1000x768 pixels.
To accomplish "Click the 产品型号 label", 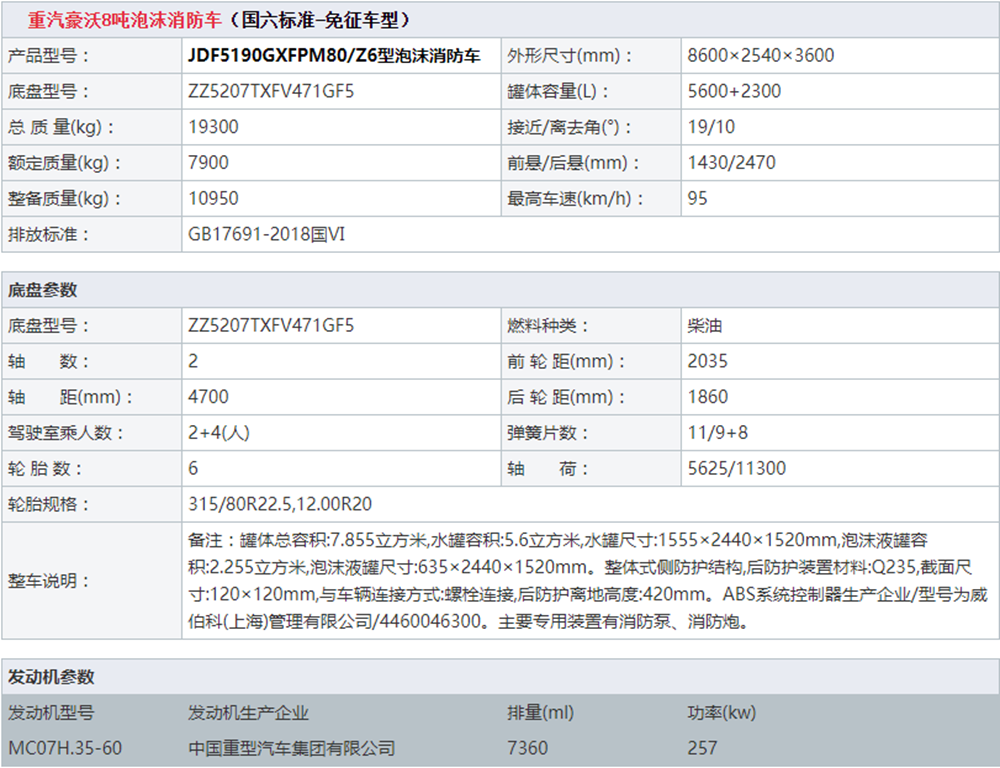I will (x=48, y=56).
